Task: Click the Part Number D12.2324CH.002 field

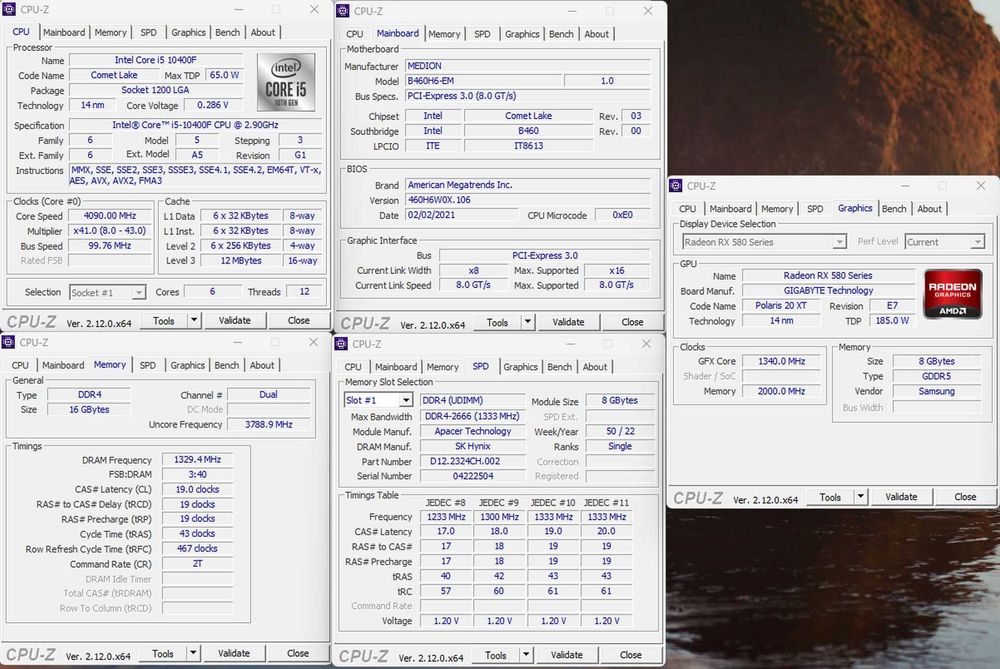Action: tap(473, 461)
